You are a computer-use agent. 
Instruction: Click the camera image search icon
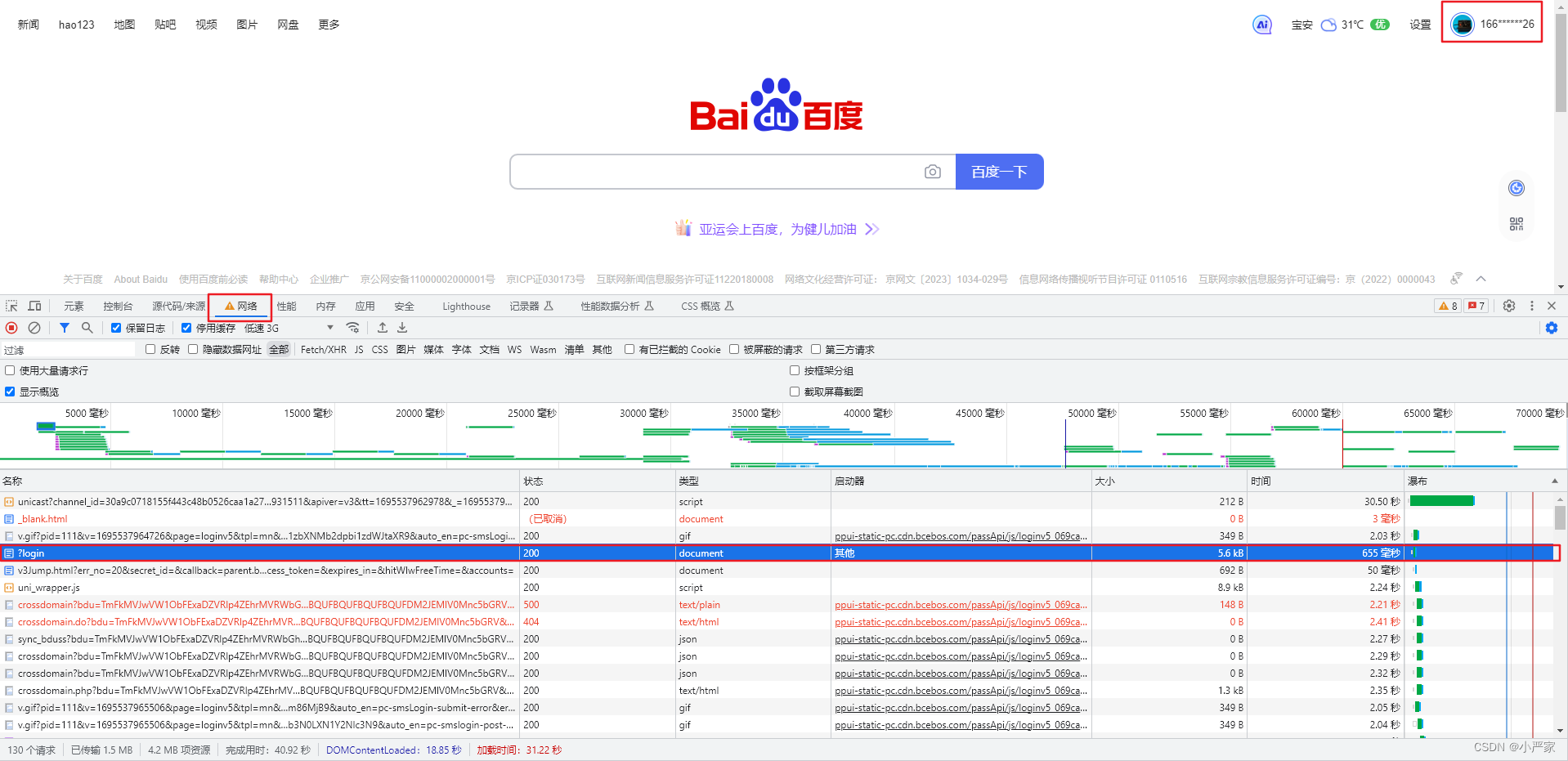933,172
